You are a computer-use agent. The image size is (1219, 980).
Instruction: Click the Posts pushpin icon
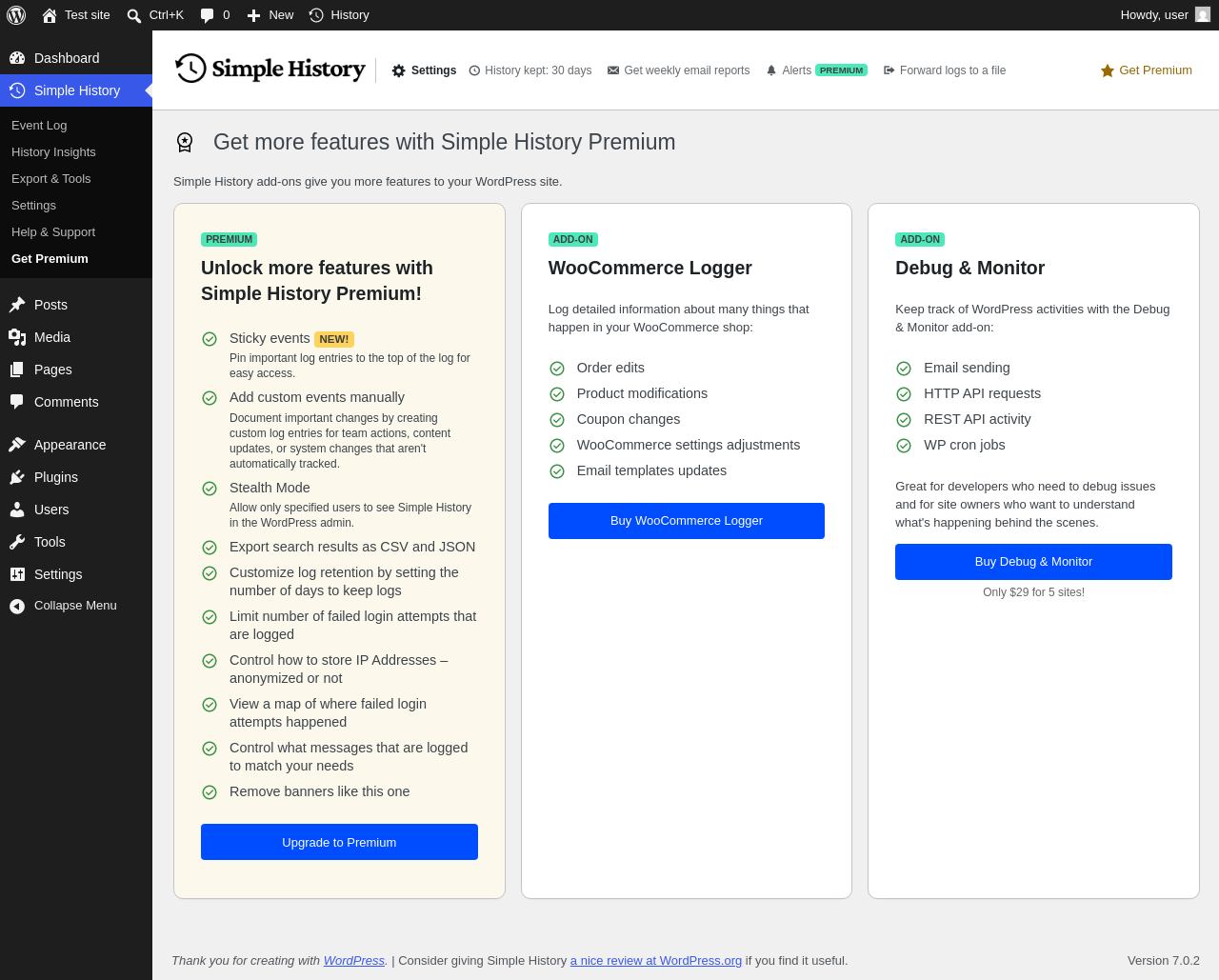17,305
